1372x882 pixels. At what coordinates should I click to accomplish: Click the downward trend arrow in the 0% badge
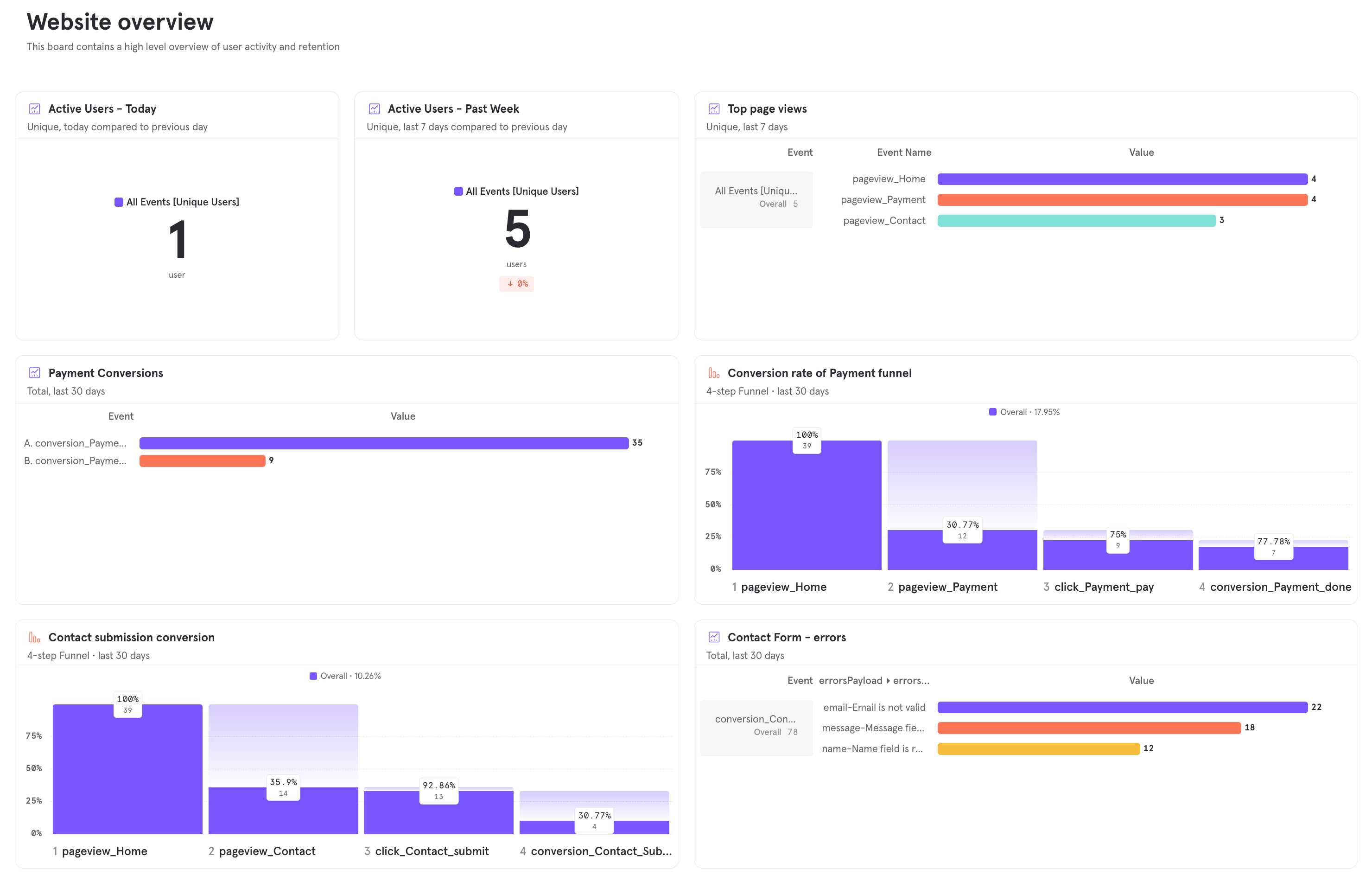tap(510, 283)
